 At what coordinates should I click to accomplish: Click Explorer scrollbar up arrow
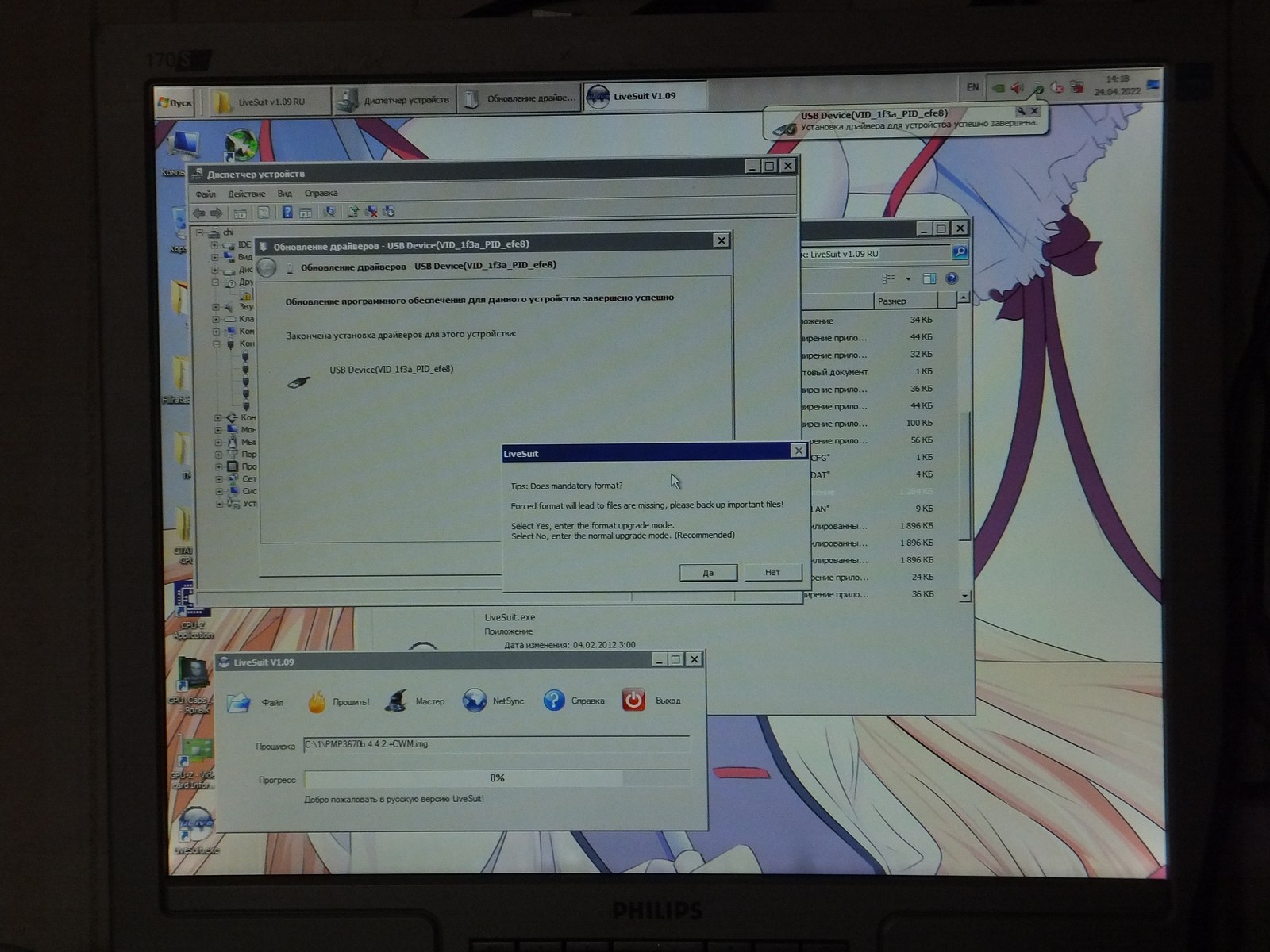(964, 297)
